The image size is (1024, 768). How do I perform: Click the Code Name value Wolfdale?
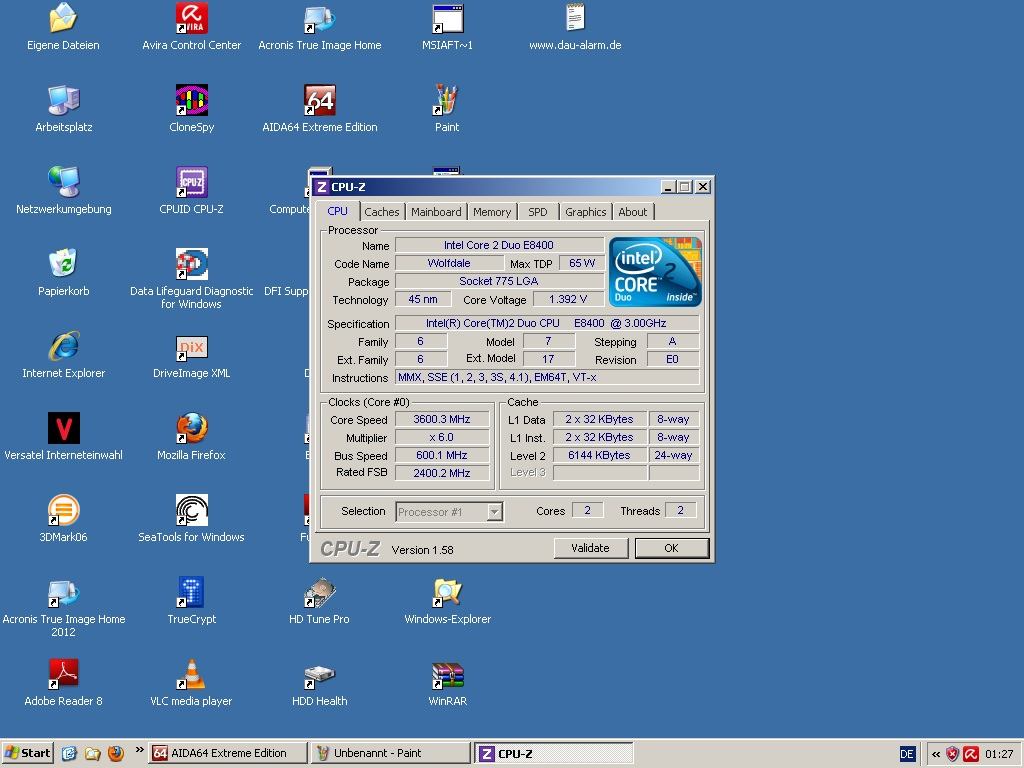449,263
